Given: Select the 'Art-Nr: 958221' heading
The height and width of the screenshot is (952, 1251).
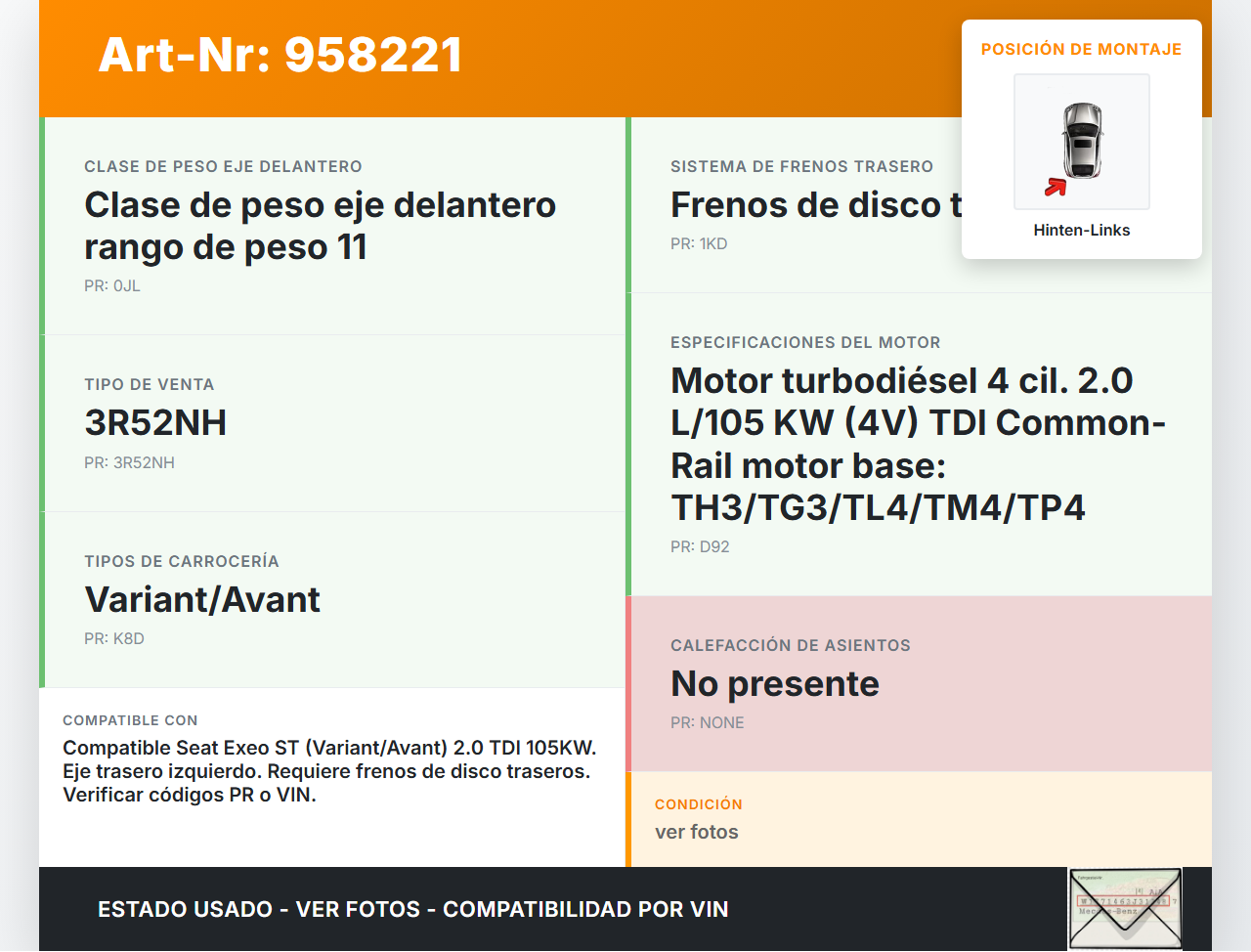Looking at the screenshot, I should tap(280, 55).
